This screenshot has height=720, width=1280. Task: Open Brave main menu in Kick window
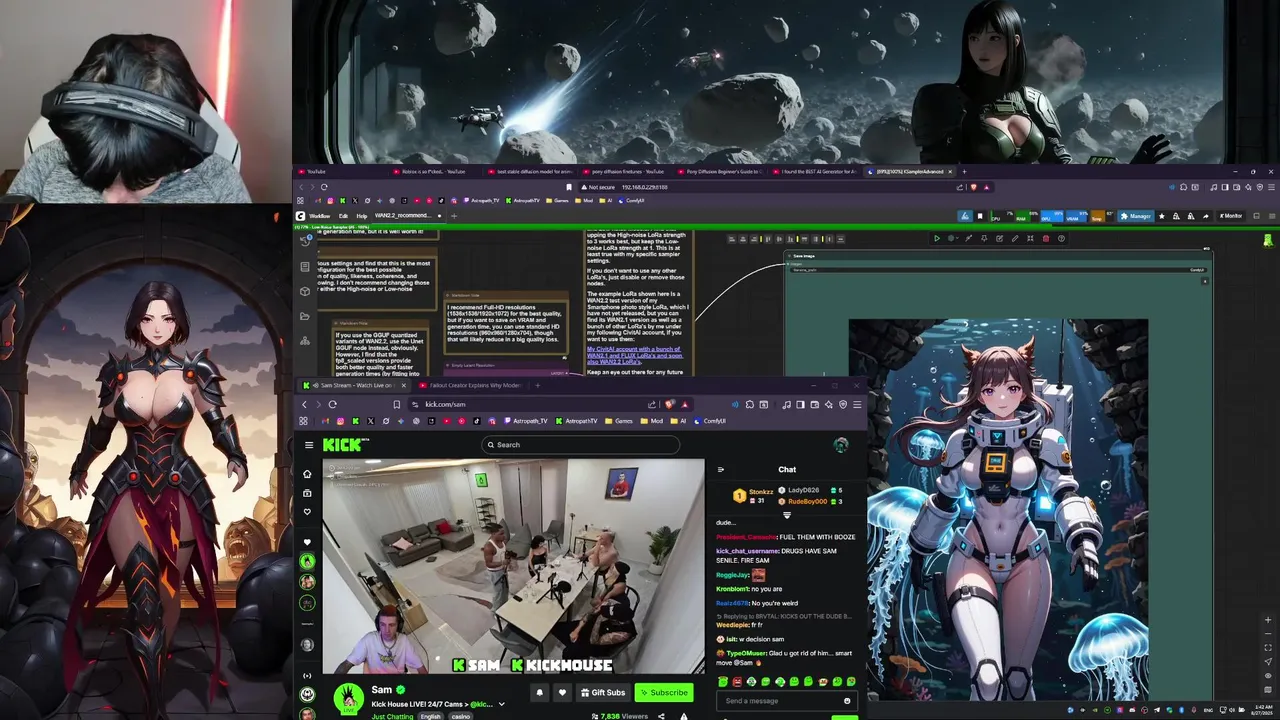click(x=857, y=404)
